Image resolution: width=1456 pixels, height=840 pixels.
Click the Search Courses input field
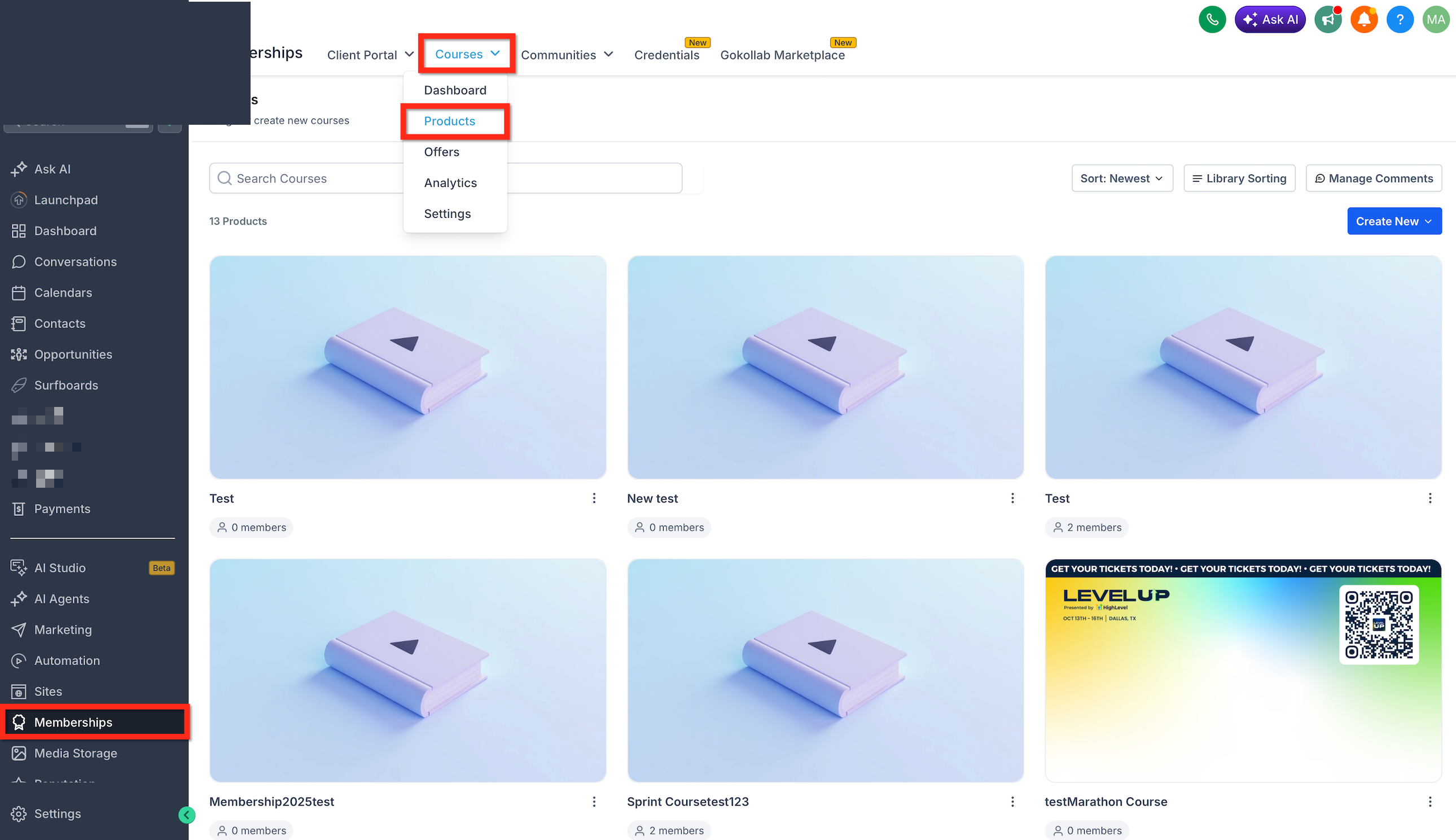[x=445, y=178]
